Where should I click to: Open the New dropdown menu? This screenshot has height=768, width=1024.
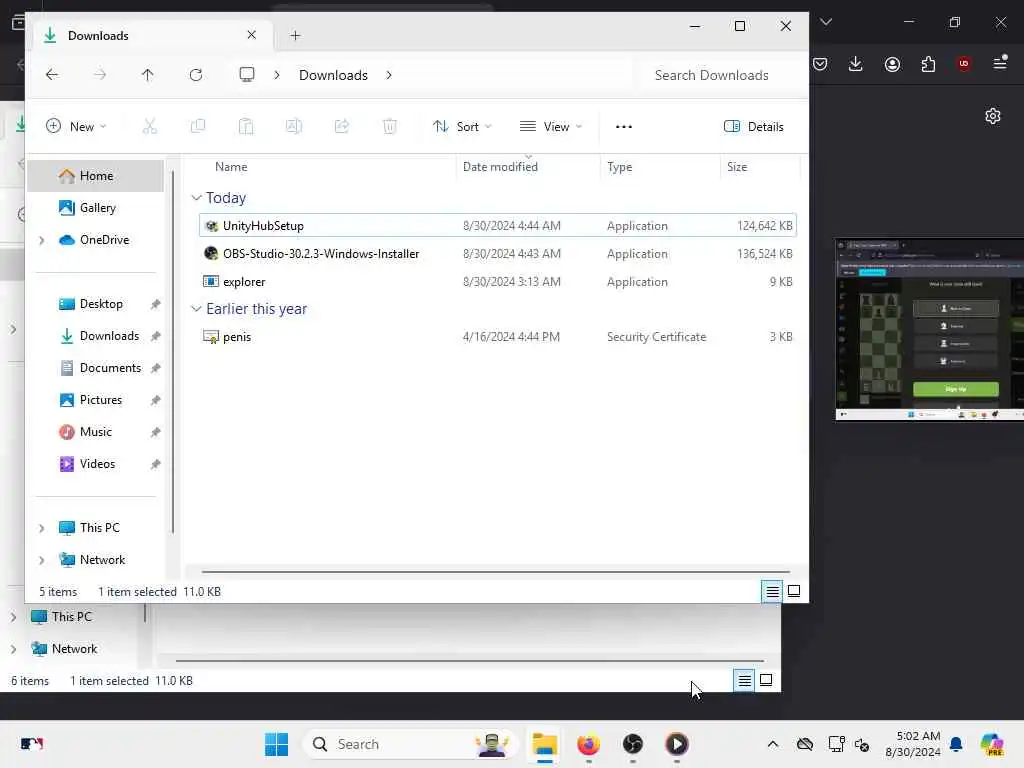coord(76,127)
